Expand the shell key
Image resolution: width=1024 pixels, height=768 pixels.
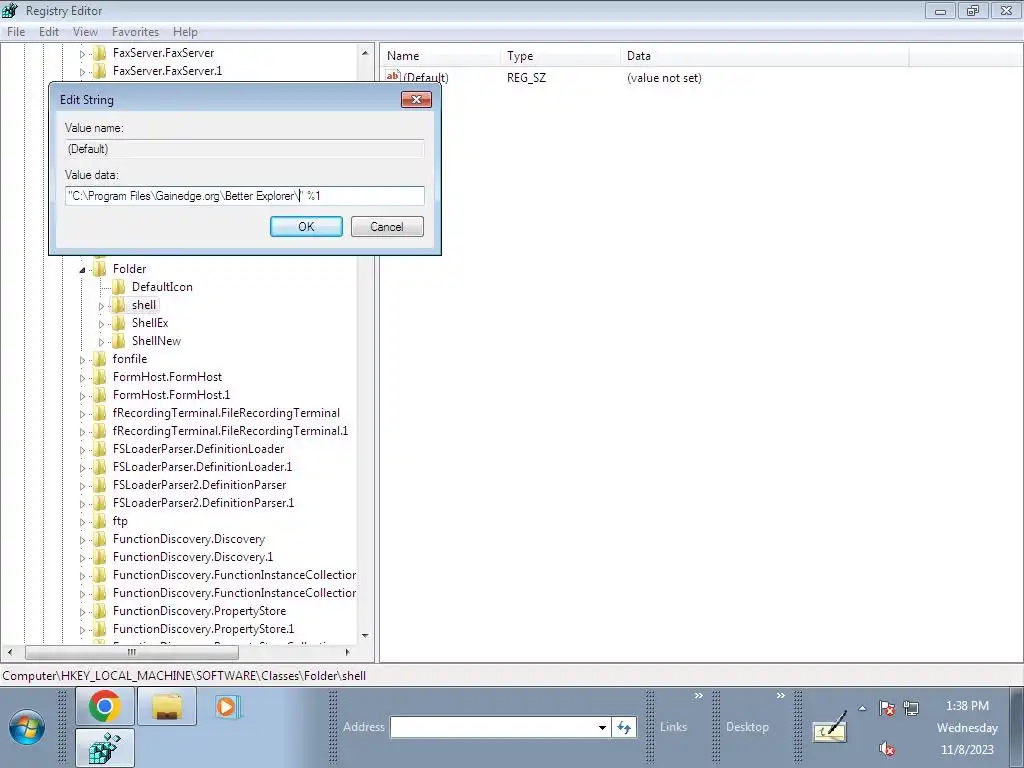(101, 306)
